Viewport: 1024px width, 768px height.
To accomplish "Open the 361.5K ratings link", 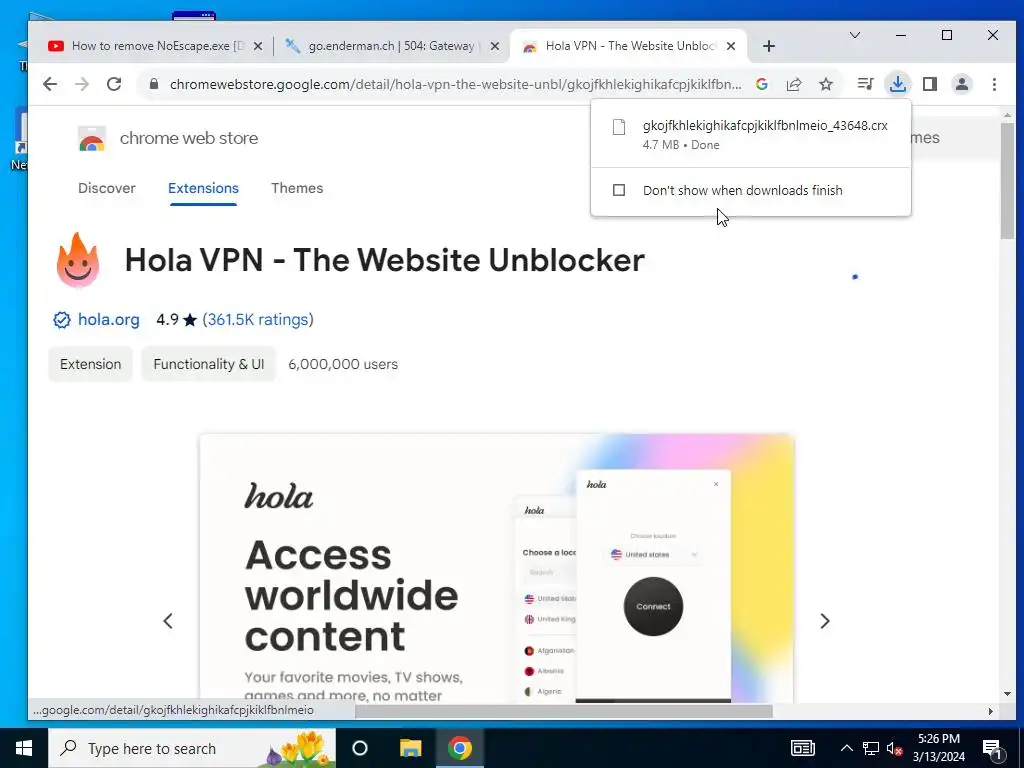I will click(x=258, y=319).
